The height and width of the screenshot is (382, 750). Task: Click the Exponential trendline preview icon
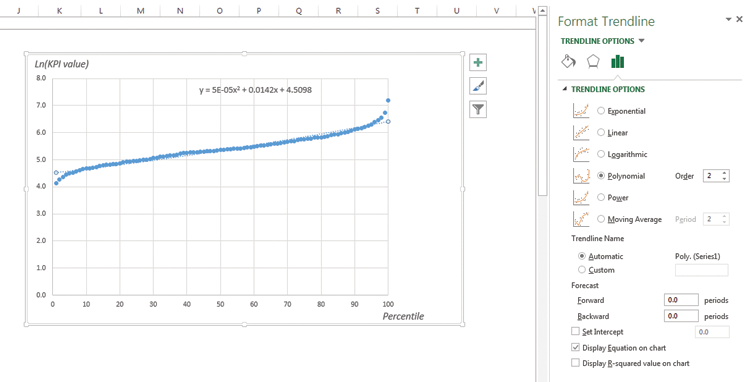[x=581, y=111]
